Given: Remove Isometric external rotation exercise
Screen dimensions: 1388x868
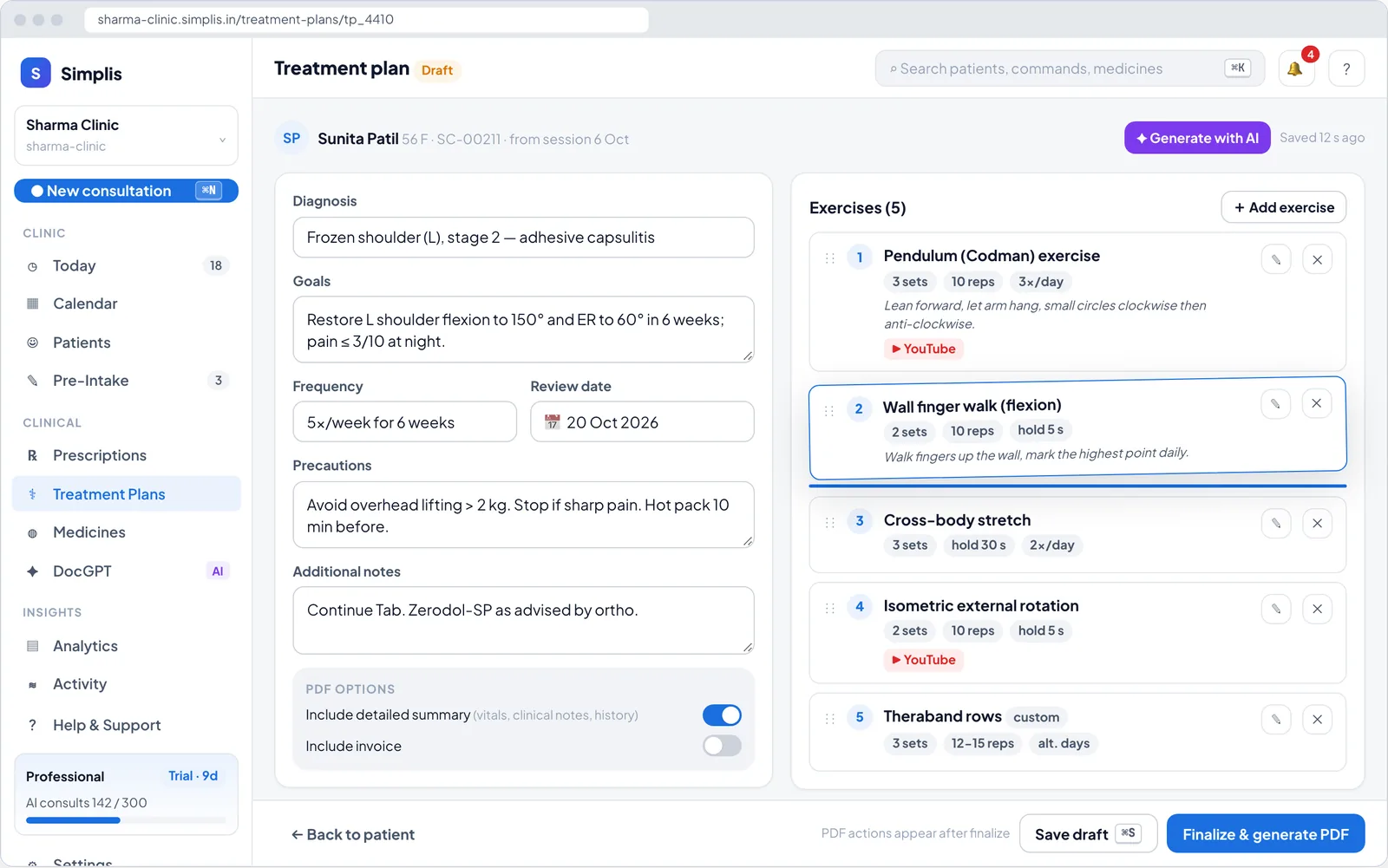Looking at the screenshot, I should coord(1317,609).
